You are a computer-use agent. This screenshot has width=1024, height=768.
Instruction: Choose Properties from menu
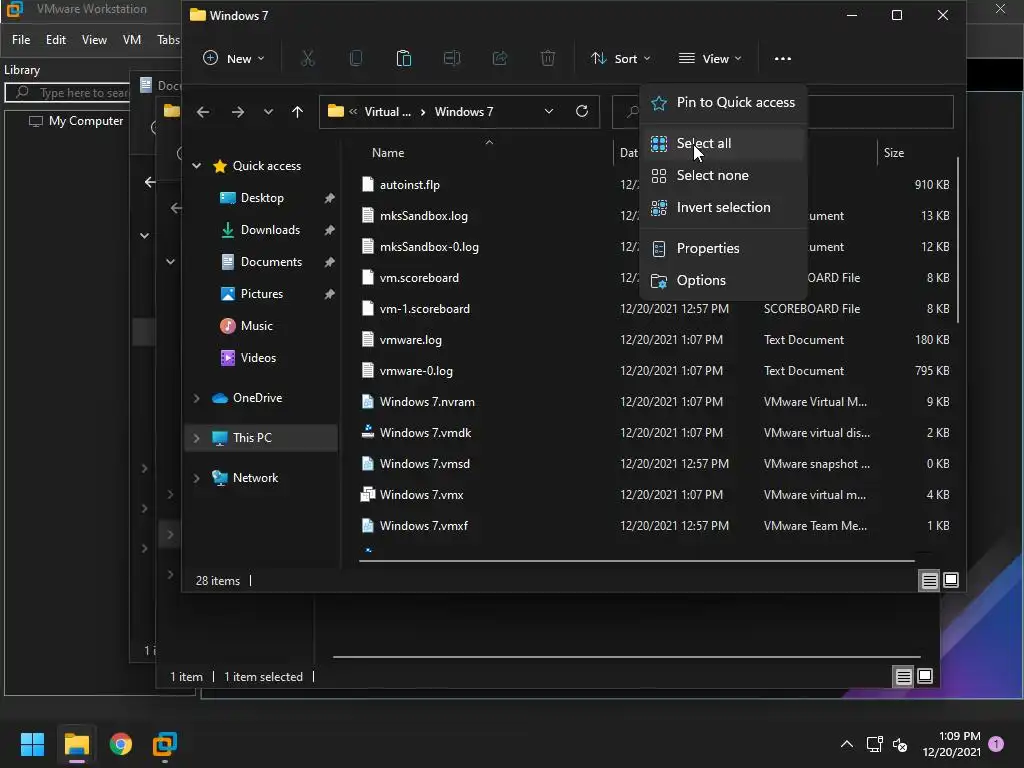coord(723,249)
